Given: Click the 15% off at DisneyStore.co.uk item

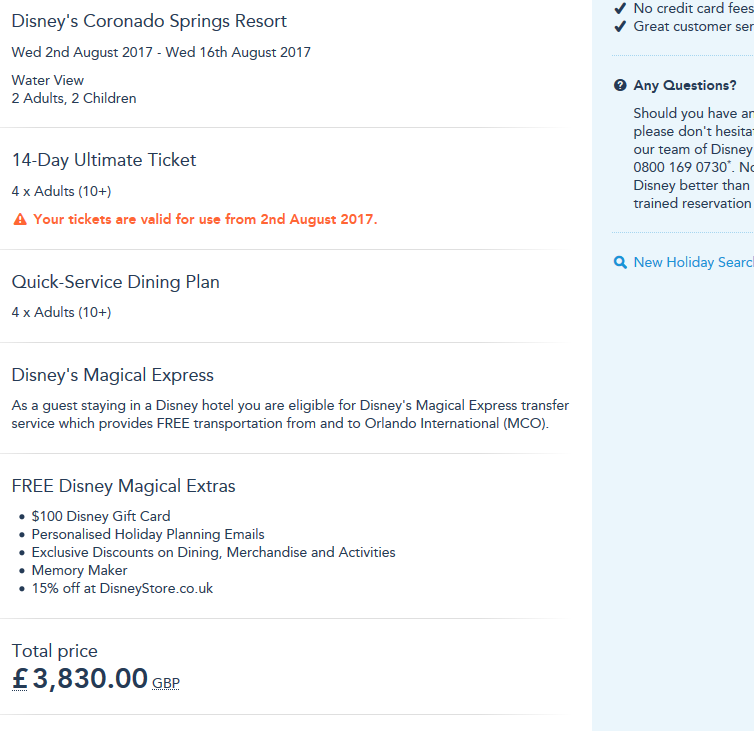Looking at the screenshot, I should click(122, 588).
